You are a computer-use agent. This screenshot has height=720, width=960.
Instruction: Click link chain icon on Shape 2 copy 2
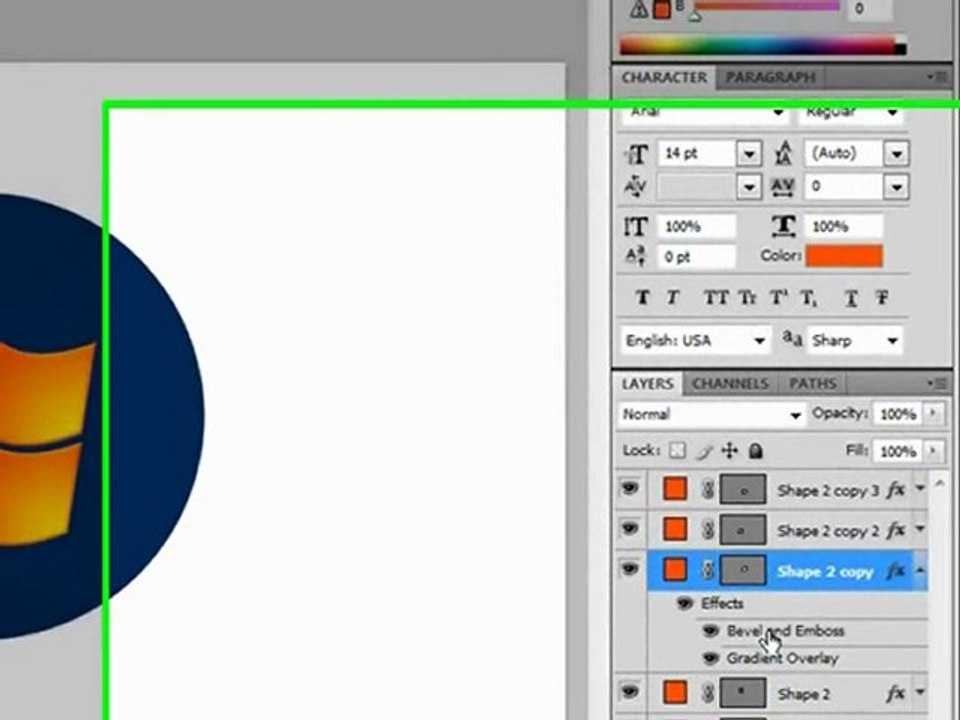coord(708,530)
